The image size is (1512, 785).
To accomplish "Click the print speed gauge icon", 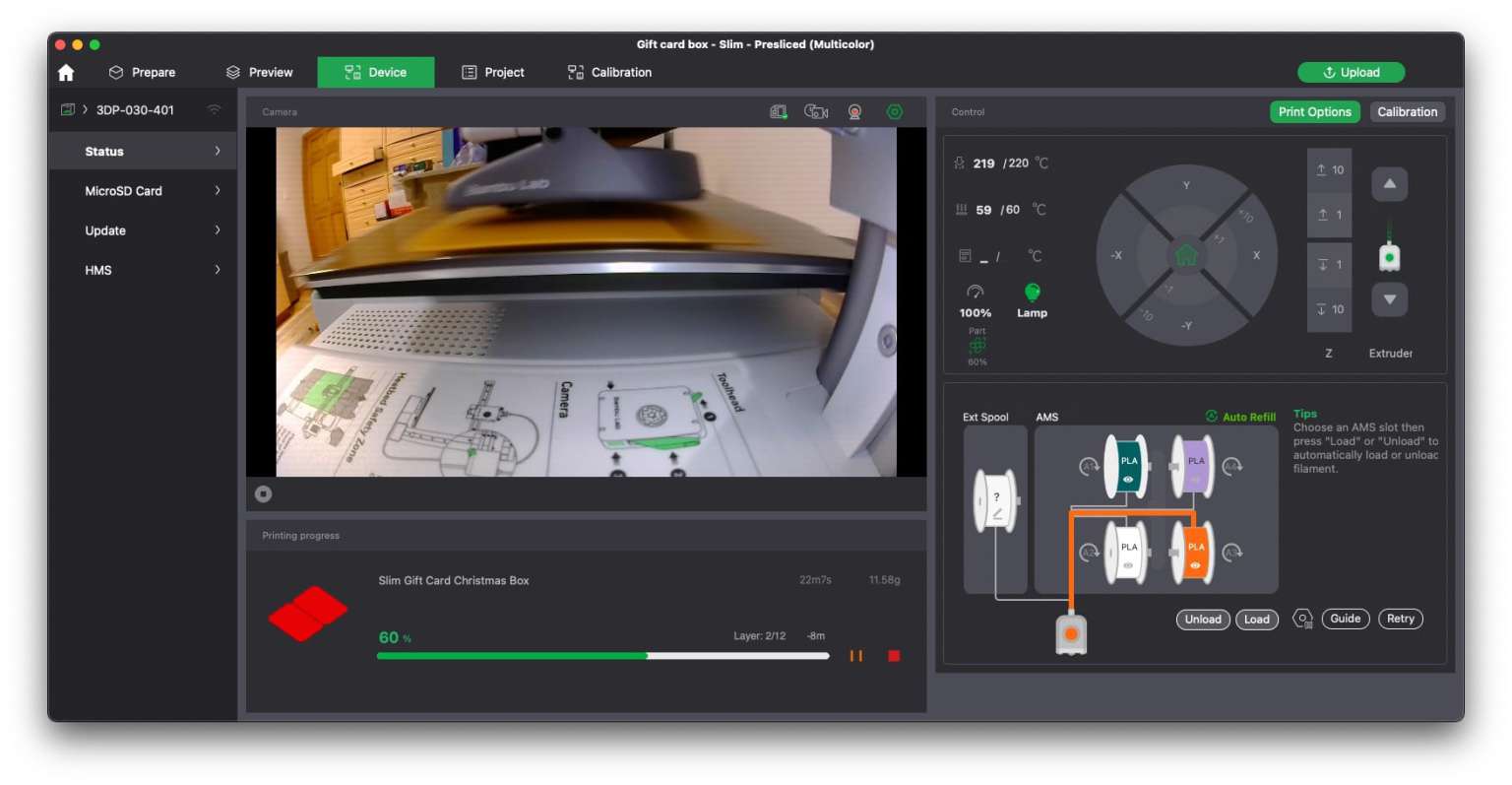I will click(975, 293).
